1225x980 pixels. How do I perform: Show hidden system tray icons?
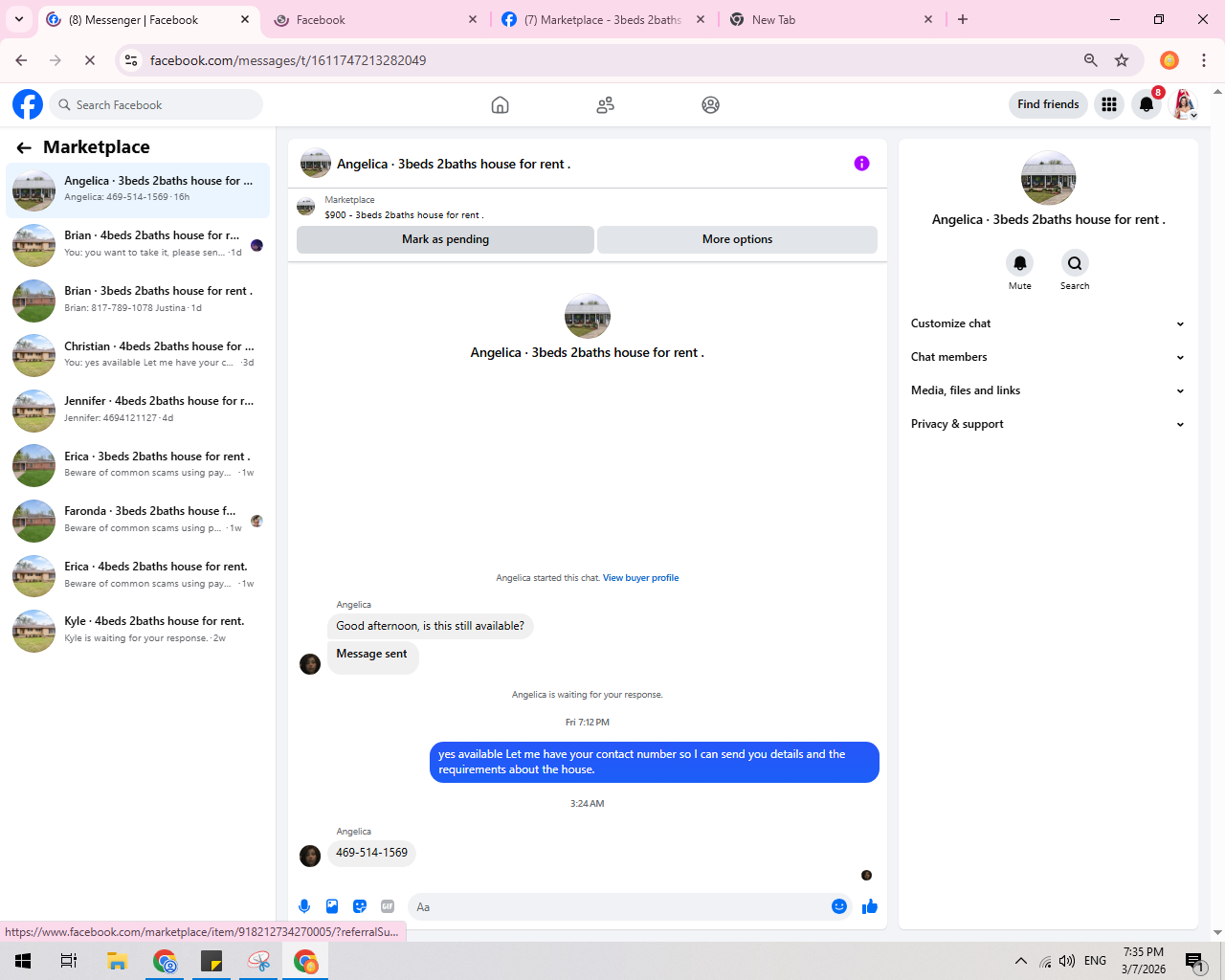tap(1021, 961)
